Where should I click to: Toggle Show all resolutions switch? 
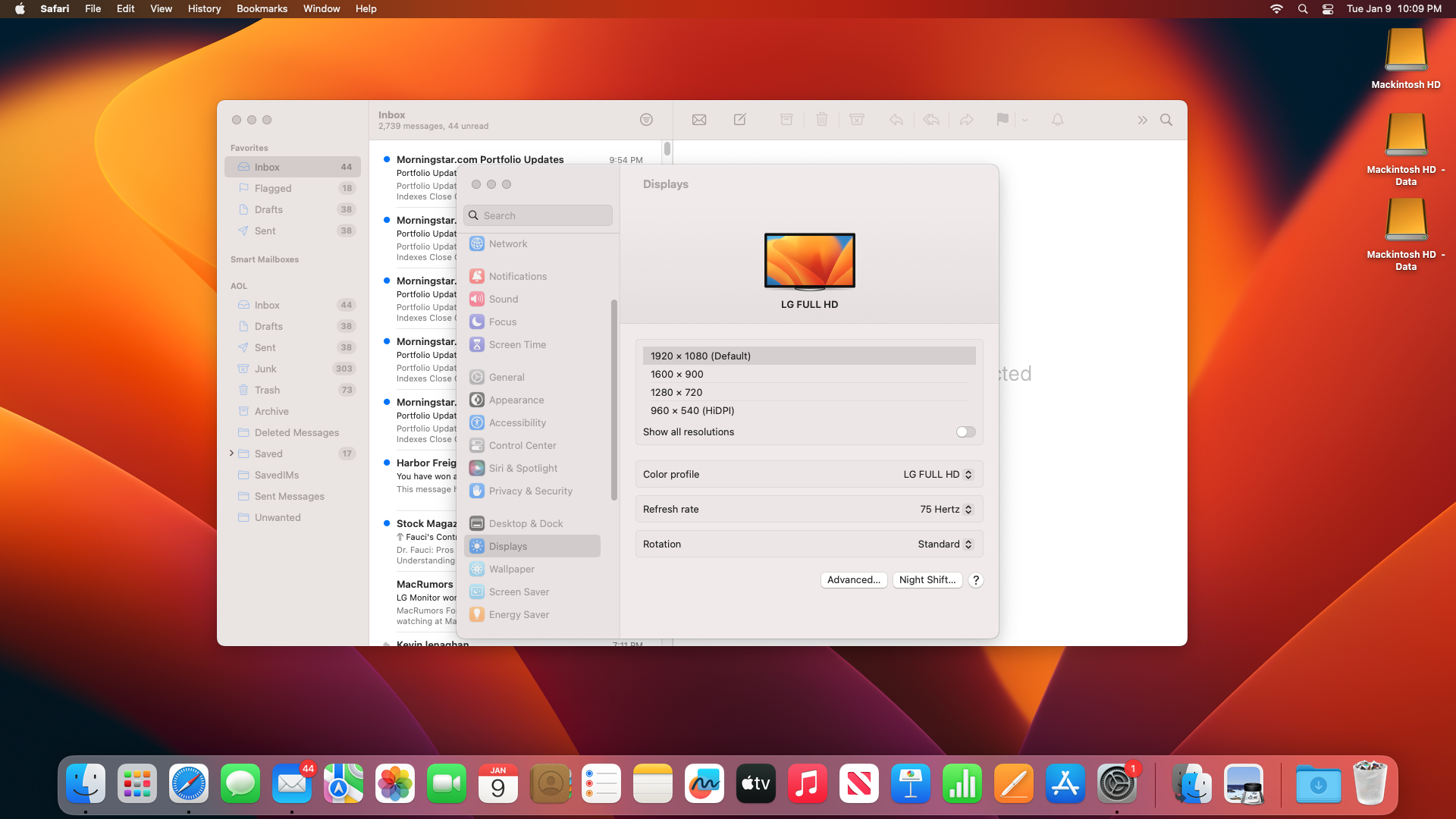pyautogui.click(x=965, y=432)
